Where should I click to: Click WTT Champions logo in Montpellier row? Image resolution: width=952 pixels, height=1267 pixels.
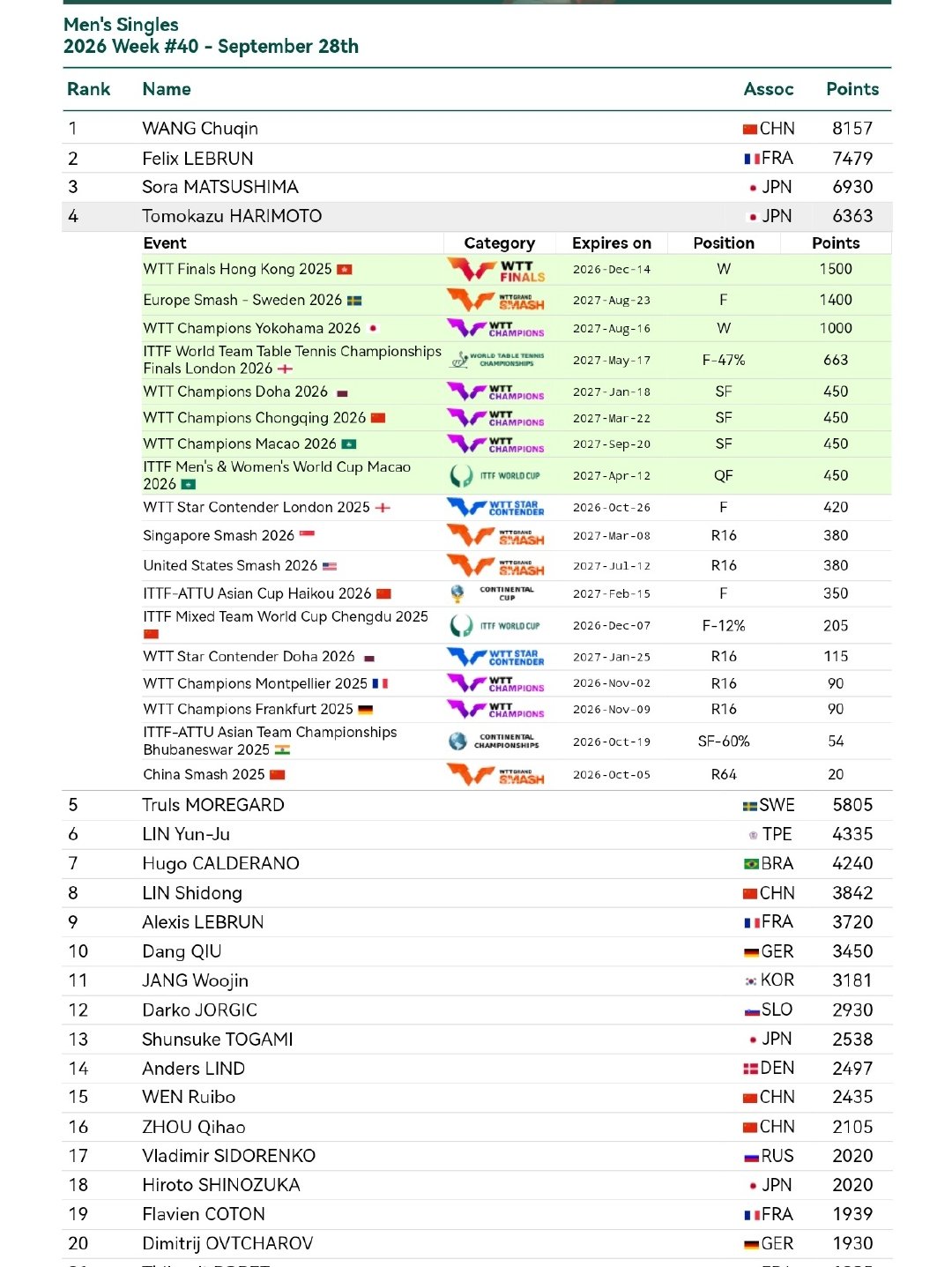point(496,683)
